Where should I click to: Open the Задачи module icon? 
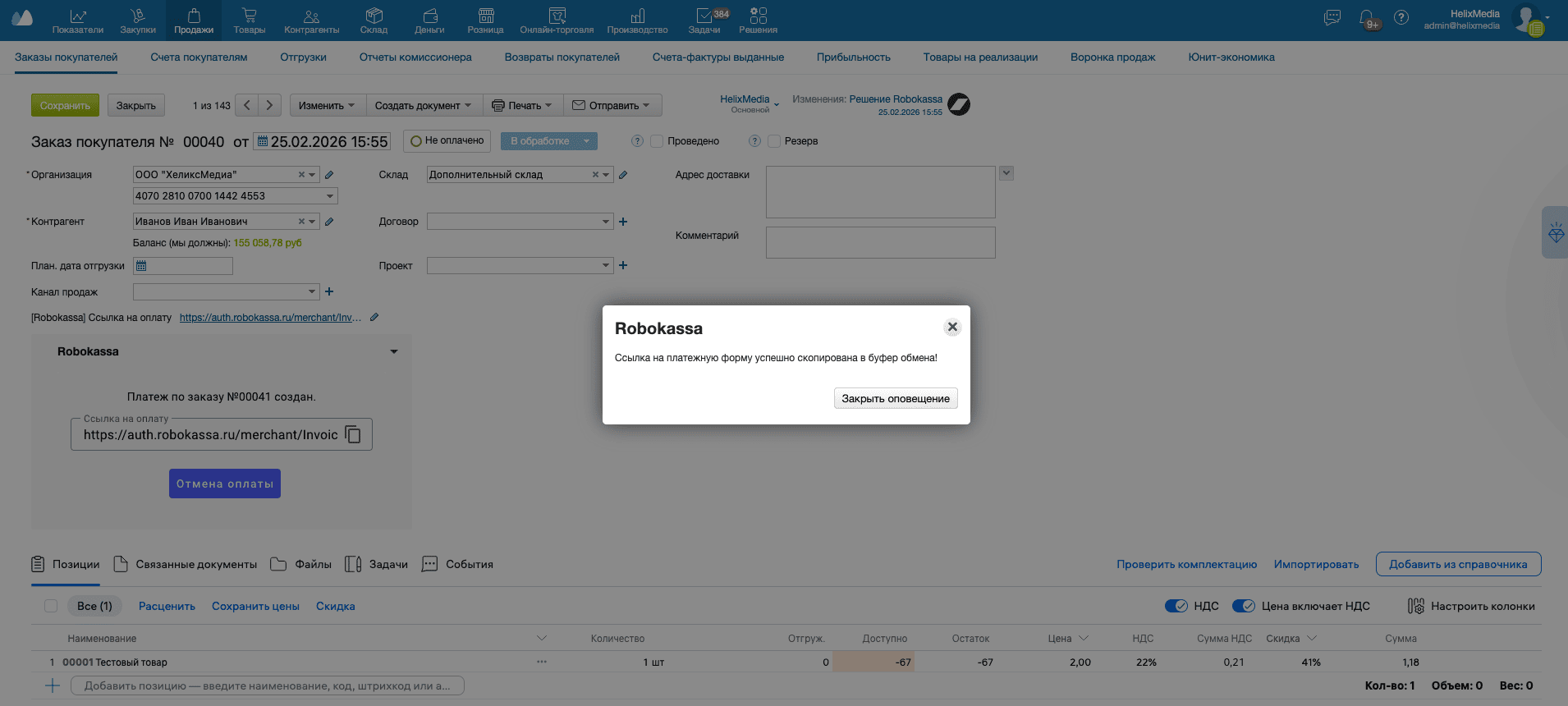(704, 21)
